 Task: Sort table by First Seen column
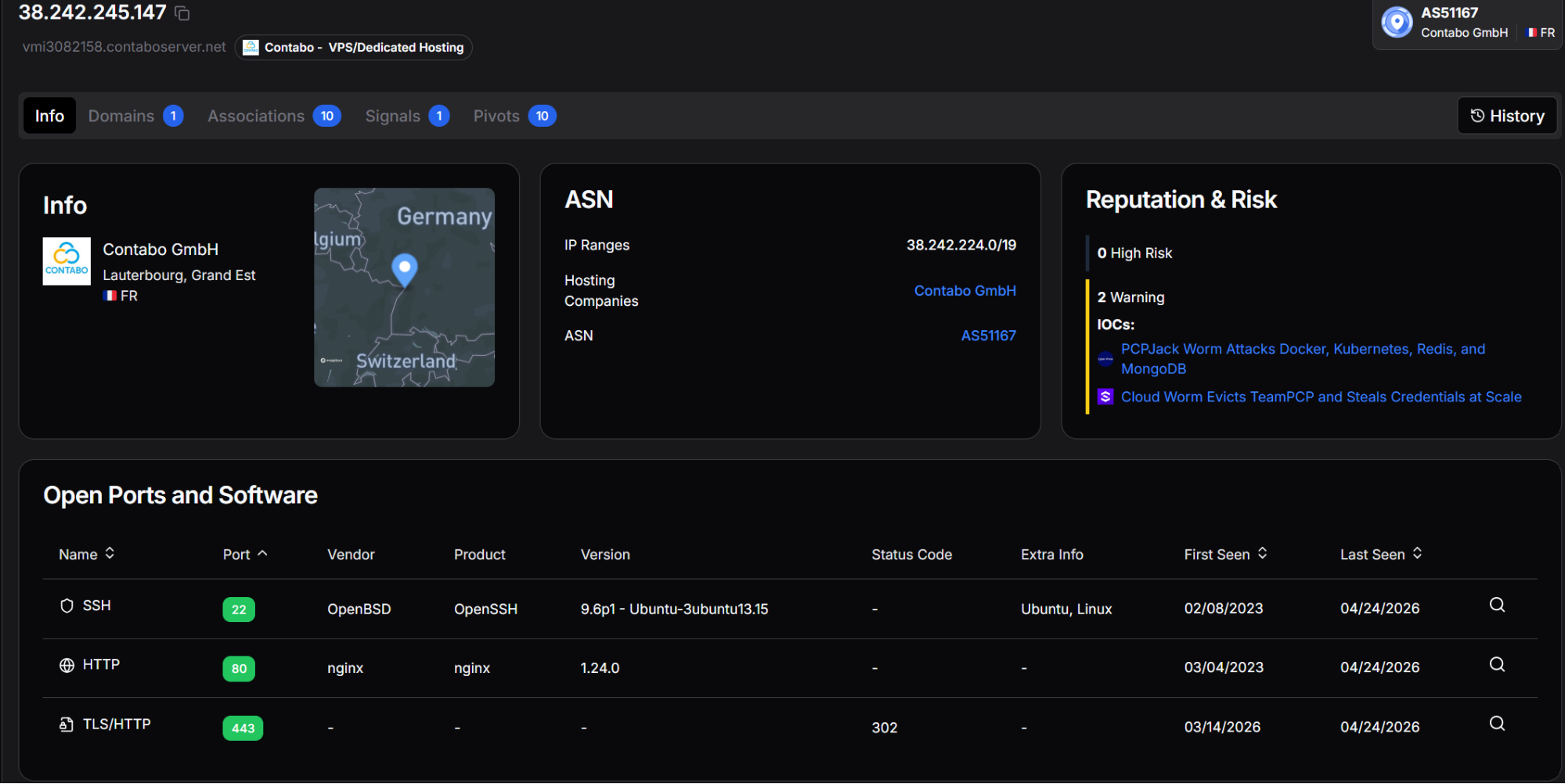[1226, 554]
